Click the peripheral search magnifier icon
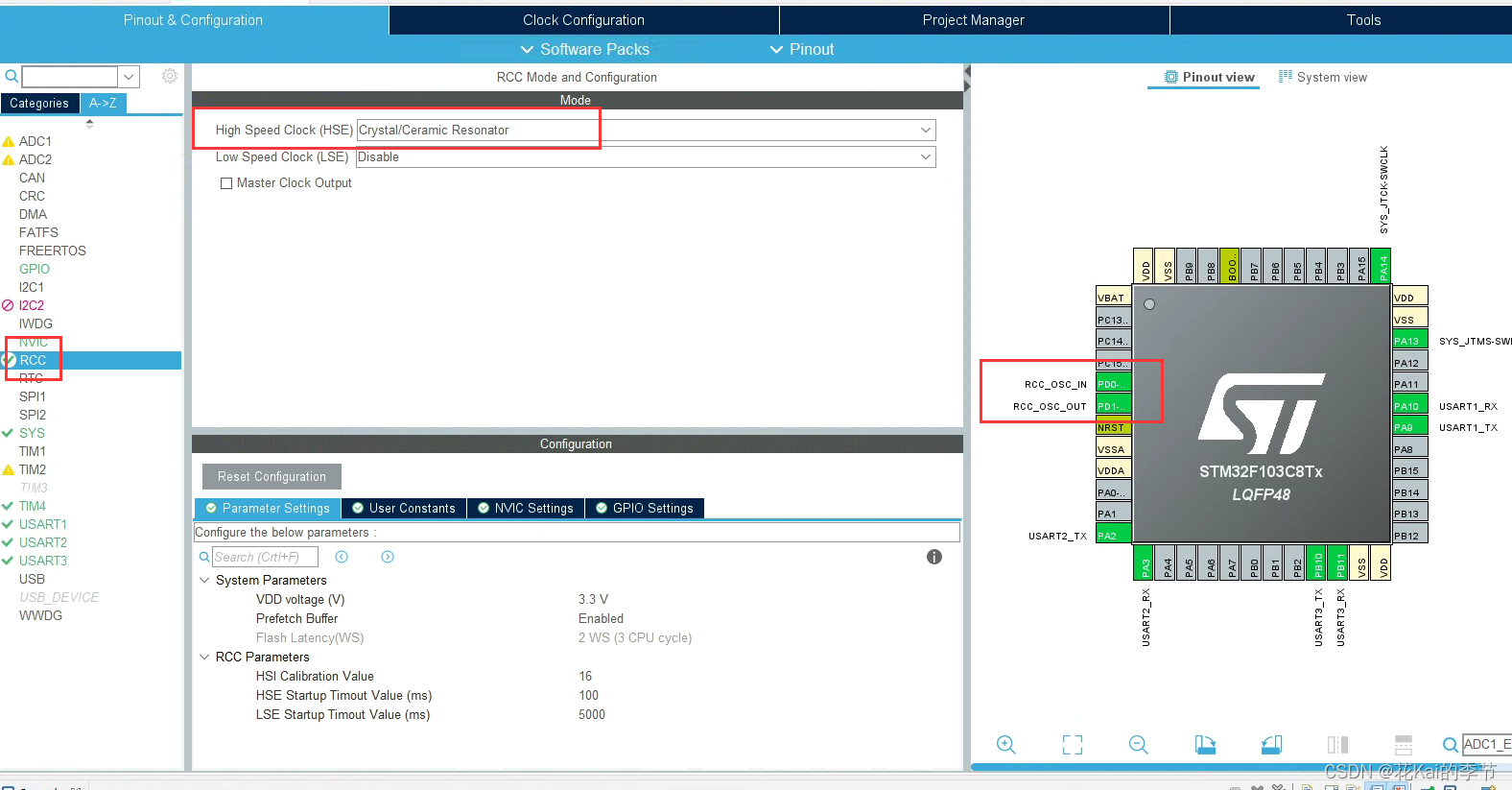 pos(11,76)
